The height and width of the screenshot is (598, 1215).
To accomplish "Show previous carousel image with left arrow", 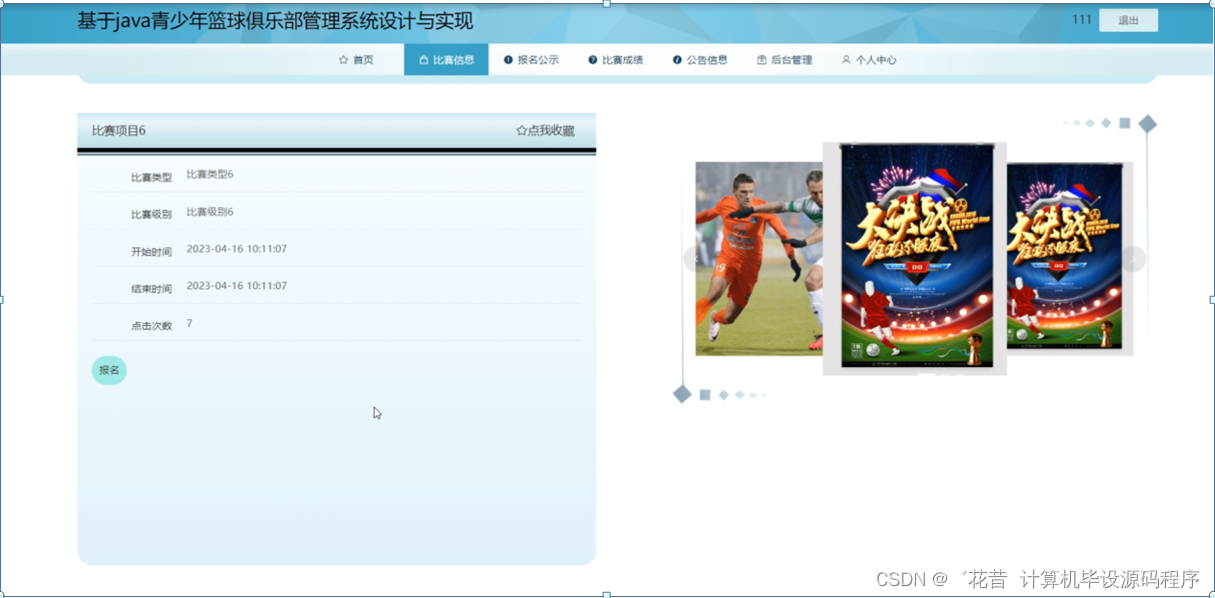I will click(x=694, y=259).
